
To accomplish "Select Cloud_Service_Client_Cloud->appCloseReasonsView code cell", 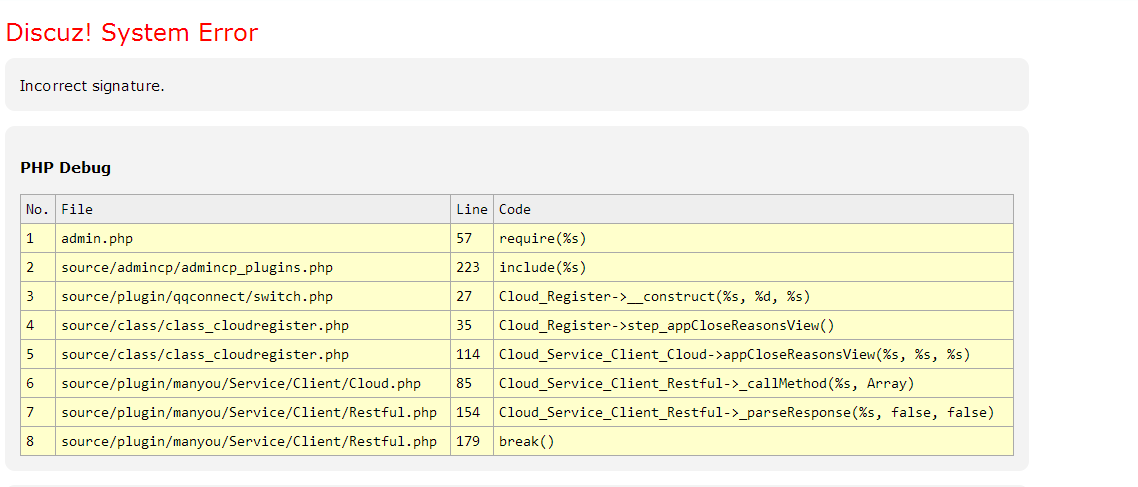I will (753, 354).
